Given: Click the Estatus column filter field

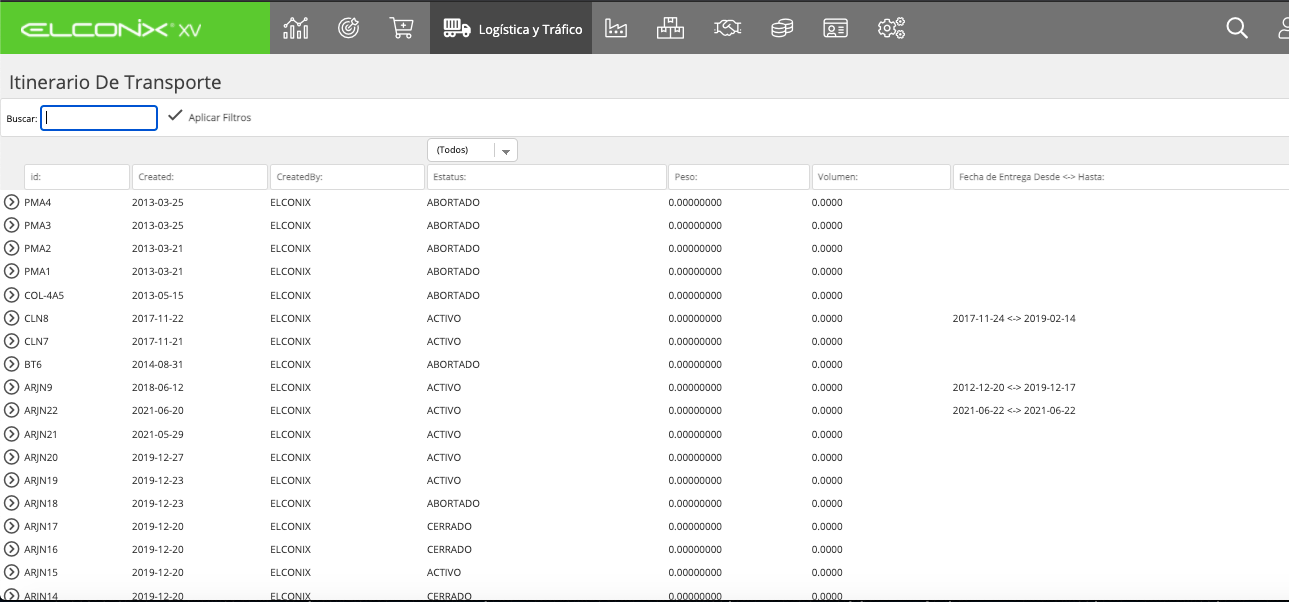Looking at the screenshot, I should point(547,177).
